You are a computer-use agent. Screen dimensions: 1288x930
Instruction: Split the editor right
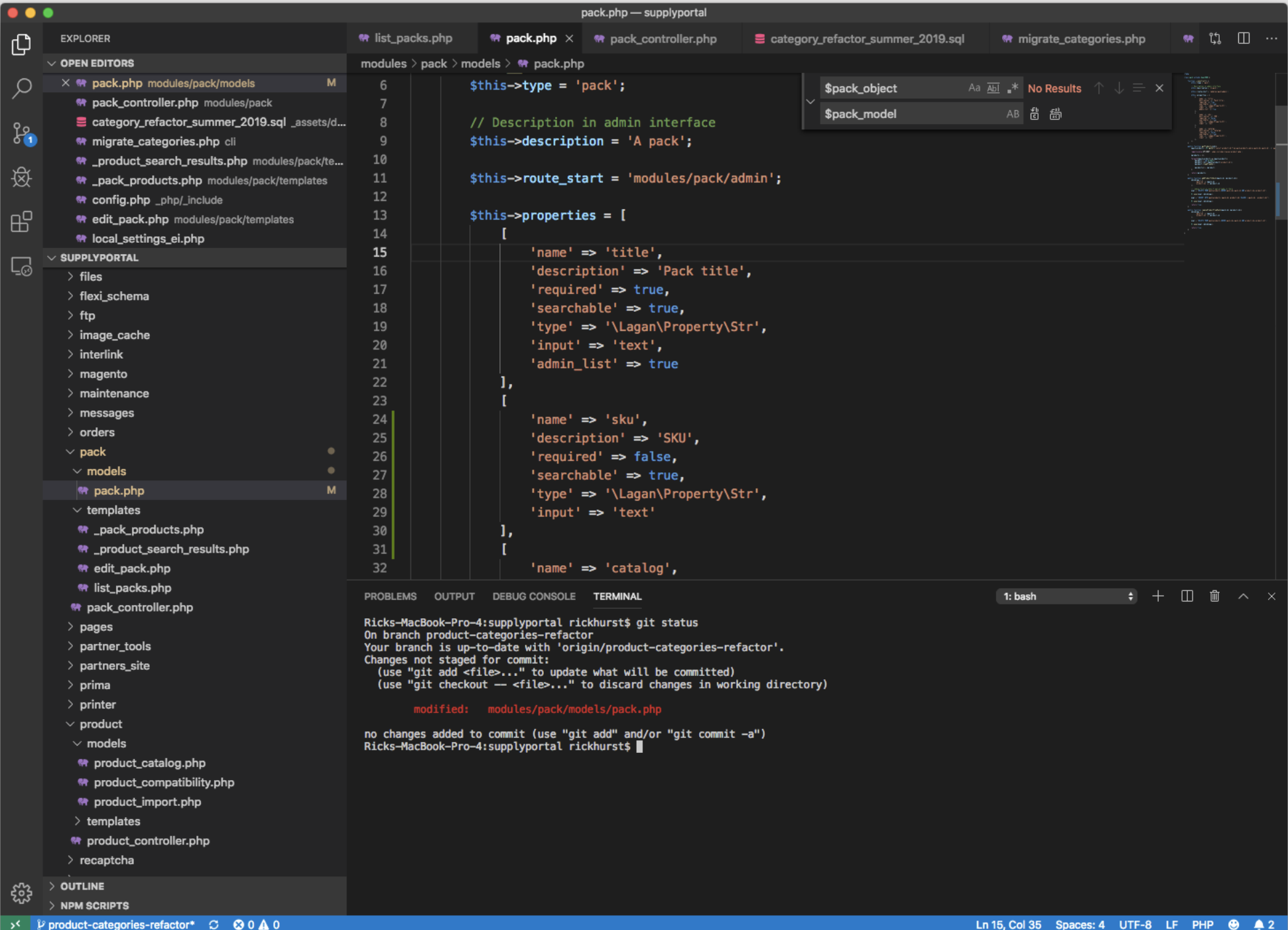pyautogui.click(x=1244, y=38)
